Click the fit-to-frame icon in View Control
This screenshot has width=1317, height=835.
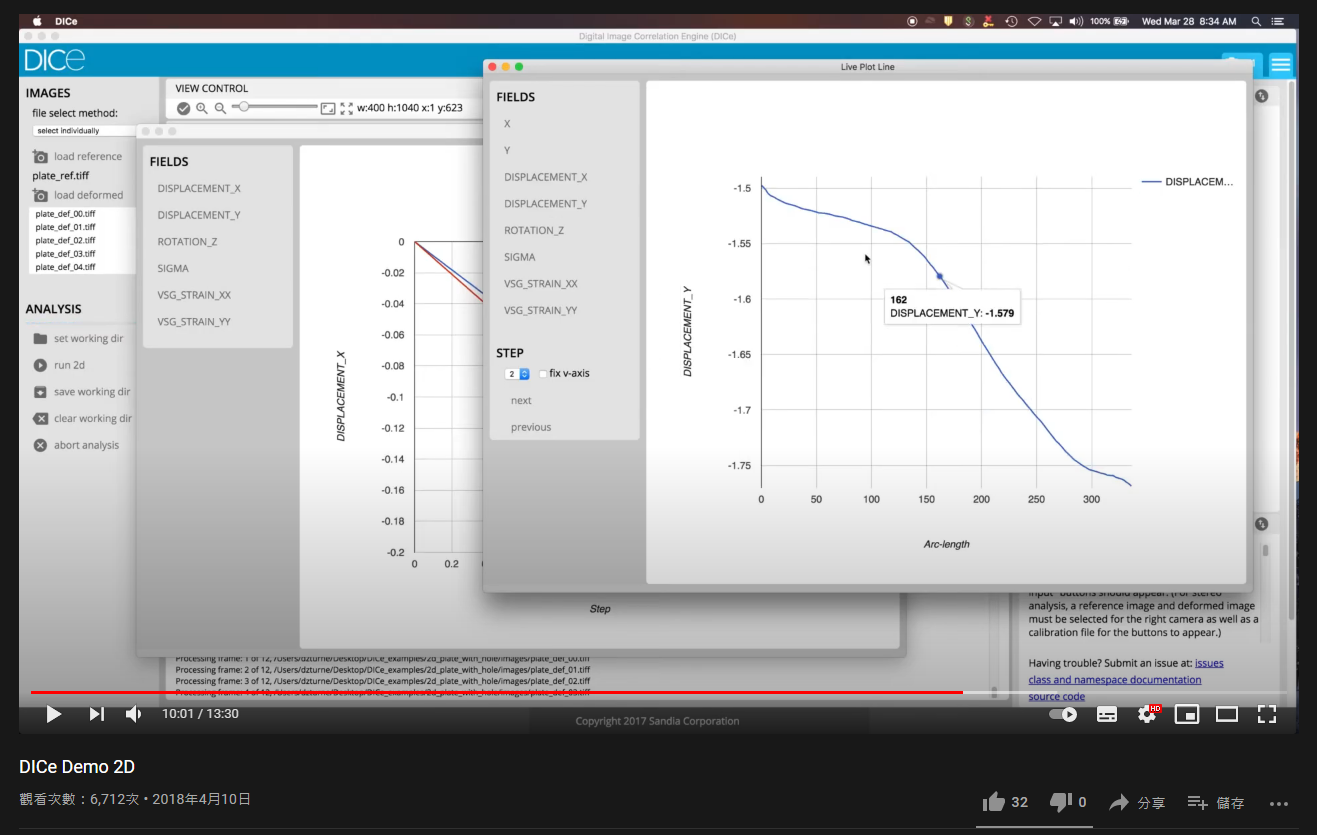pyautogui.click(x=328, y=108)
